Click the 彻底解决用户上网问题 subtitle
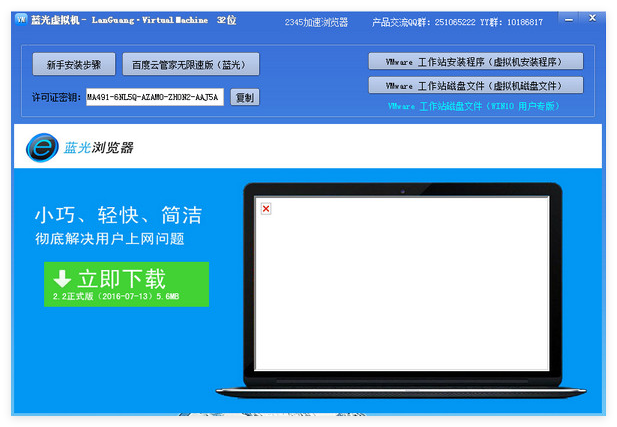The image size is (617, 427). point(110,239)
